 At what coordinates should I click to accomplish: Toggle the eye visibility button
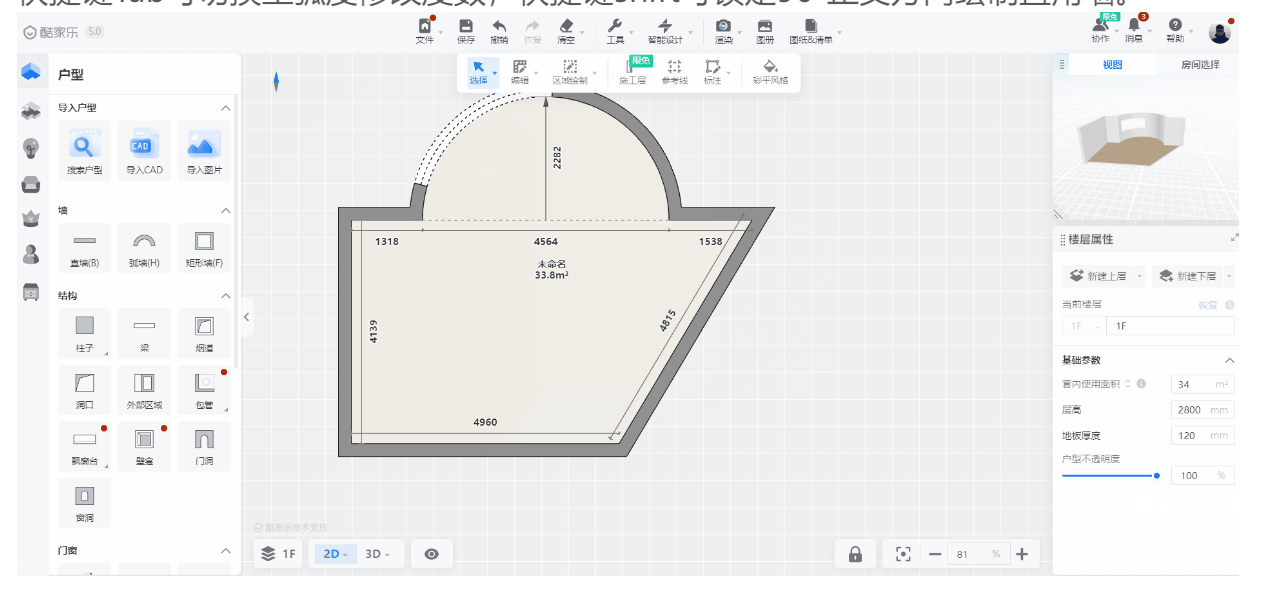tap(432, 554)
